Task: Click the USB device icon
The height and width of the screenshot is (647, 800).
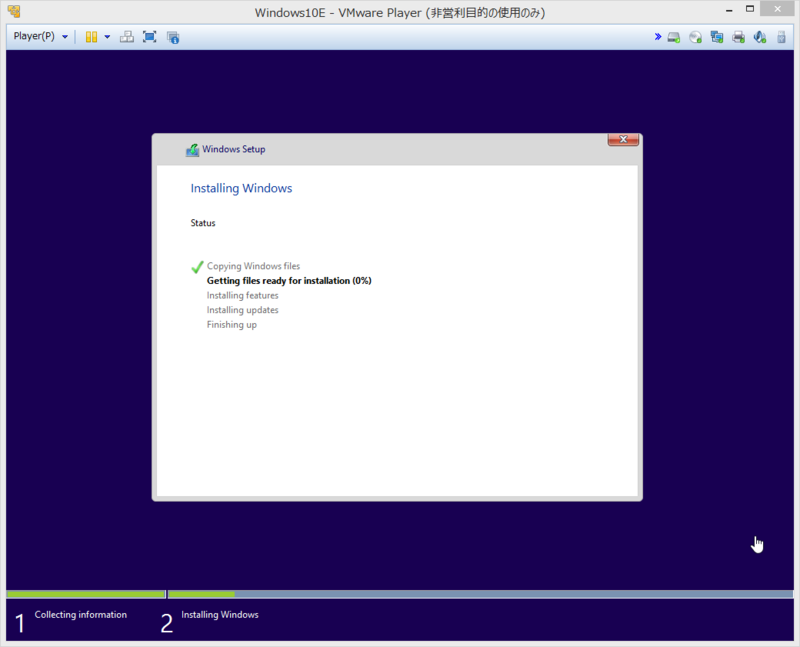Action: click(x=781, y=37)
